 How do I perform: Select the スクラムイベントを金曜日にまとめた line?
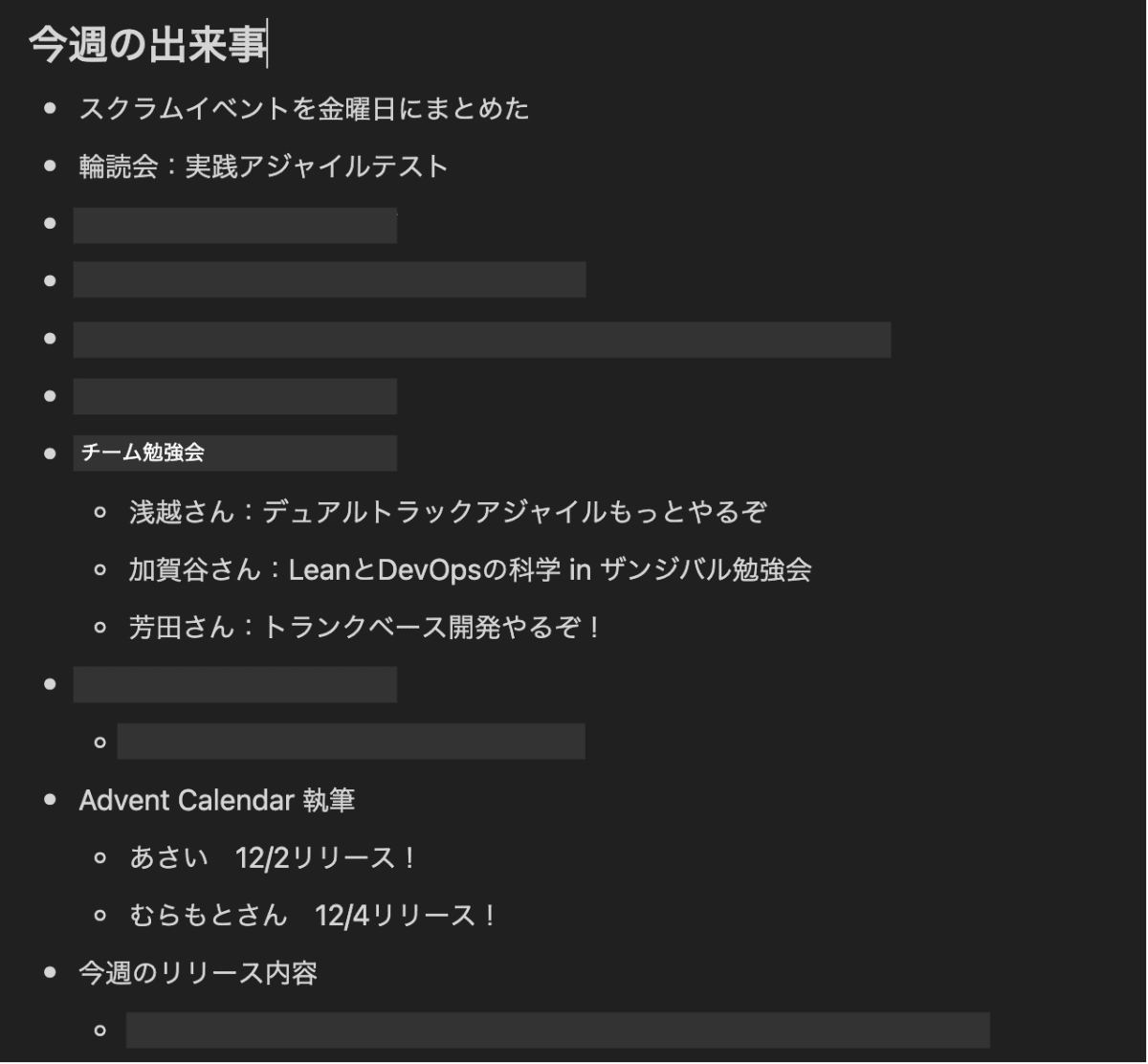point(303,109)
